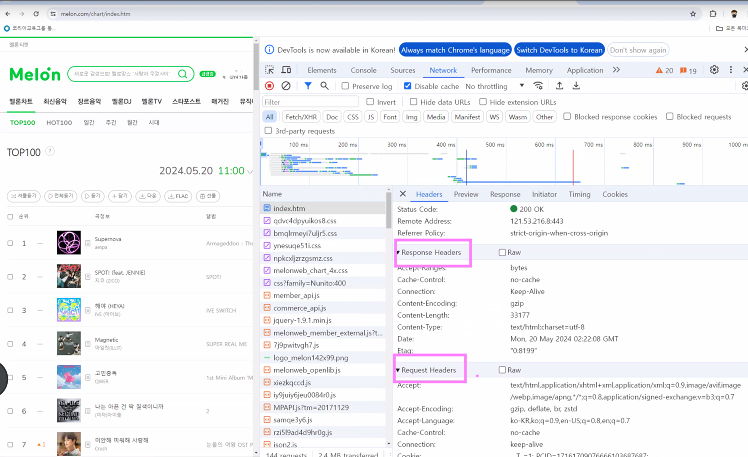
Task: Toggle the network filter funnel icon
Action: point(308,86)
